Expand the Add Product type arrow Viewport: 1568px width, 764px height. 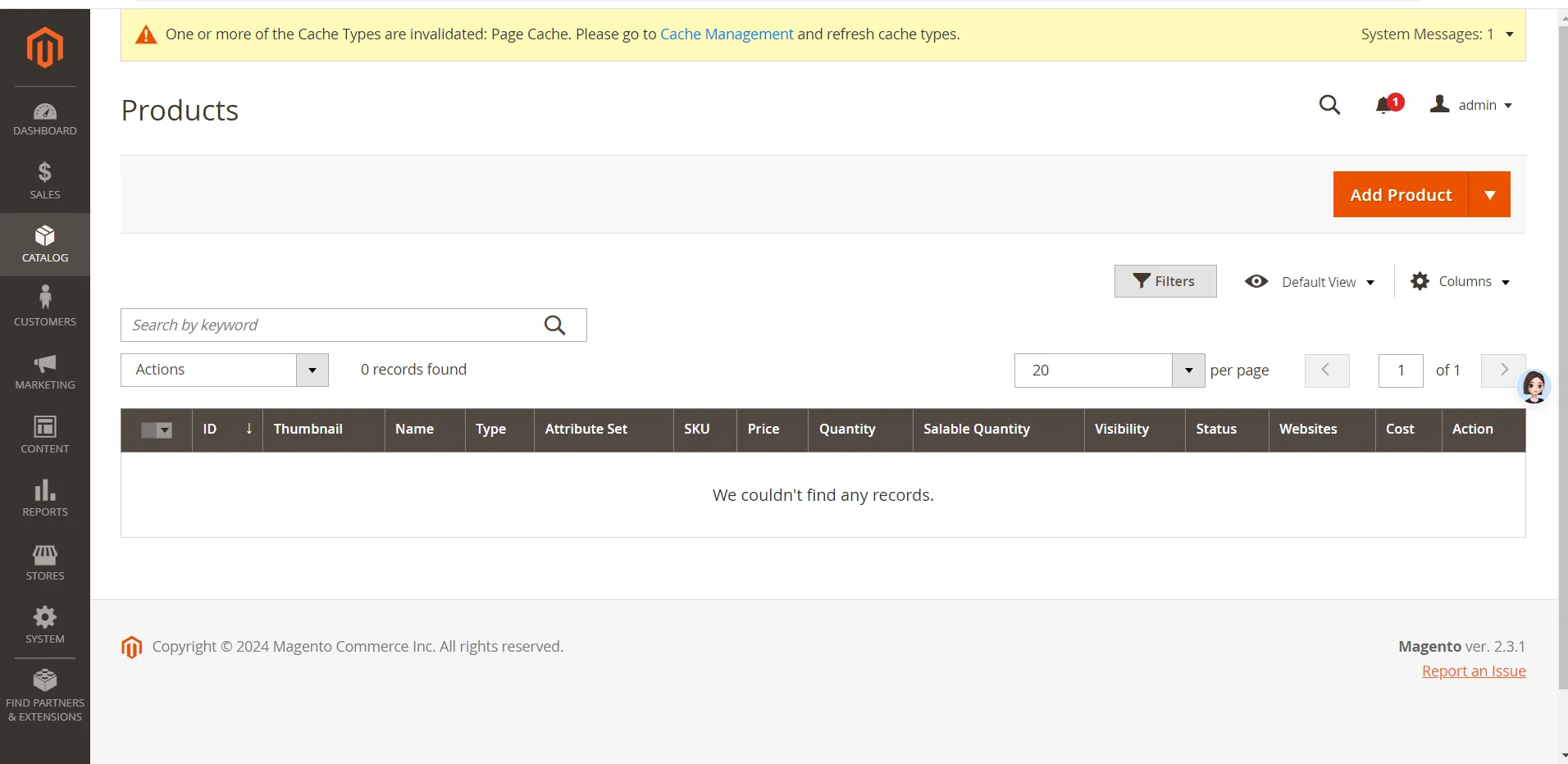(x=1489, y=194)
